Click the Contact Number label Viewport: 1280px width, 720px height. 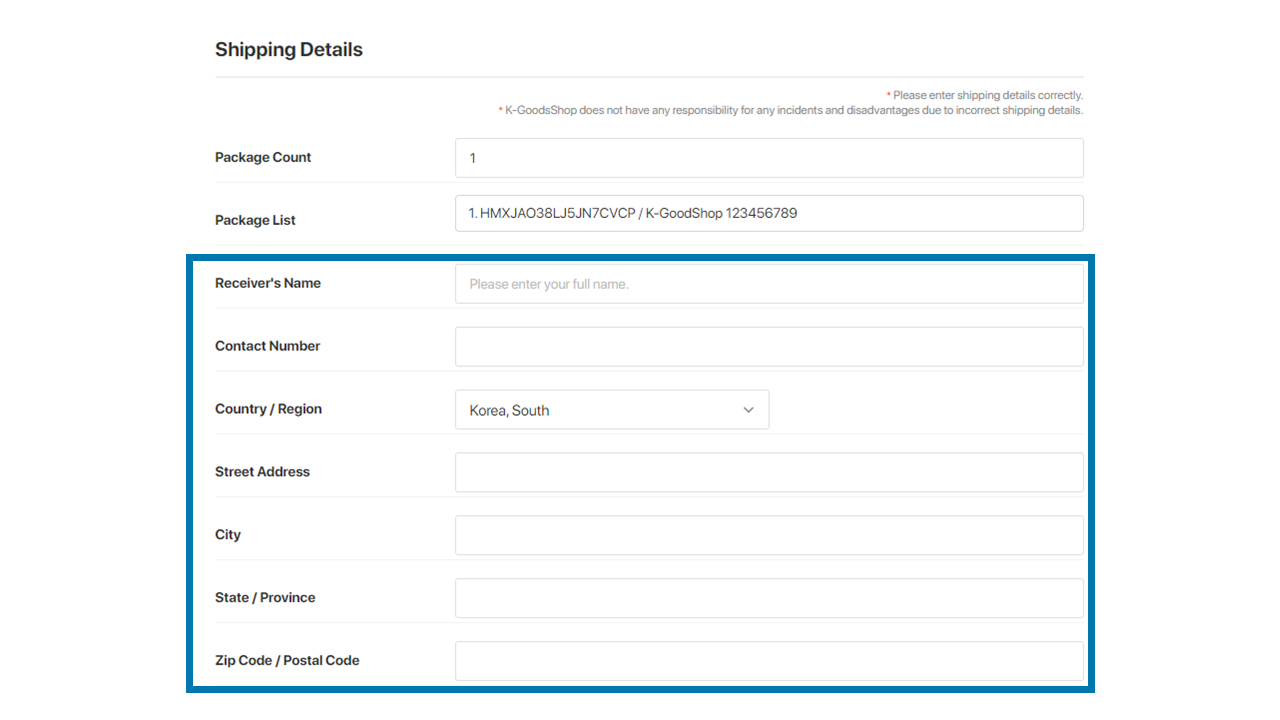pyautogui.click(x=267, y=346)
